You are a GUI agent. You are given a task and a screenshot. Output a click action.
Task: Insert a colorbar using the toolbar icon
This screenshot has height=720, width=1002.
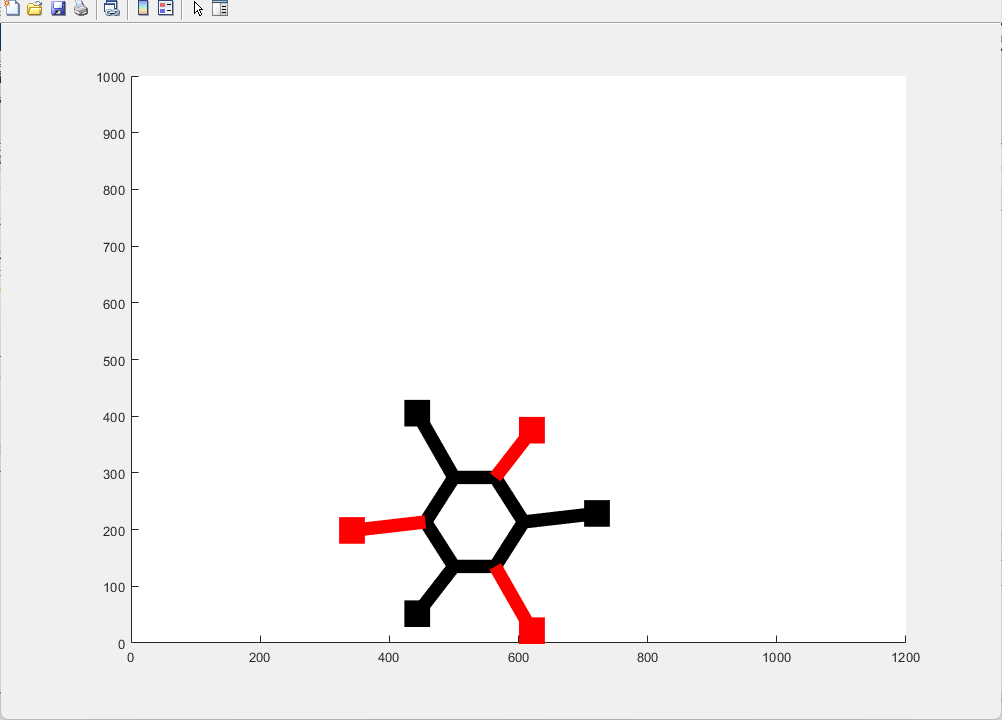(143, 8)
